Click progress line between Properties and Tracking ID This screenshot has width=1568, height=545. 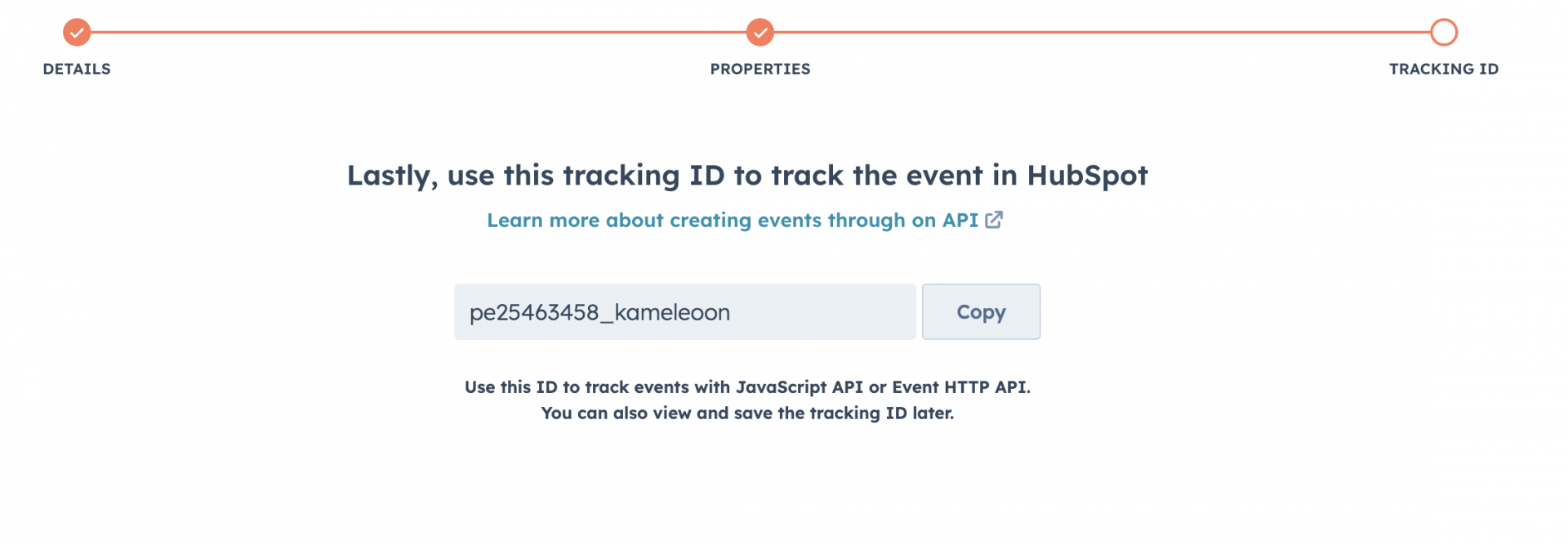tap(1101, 33)
